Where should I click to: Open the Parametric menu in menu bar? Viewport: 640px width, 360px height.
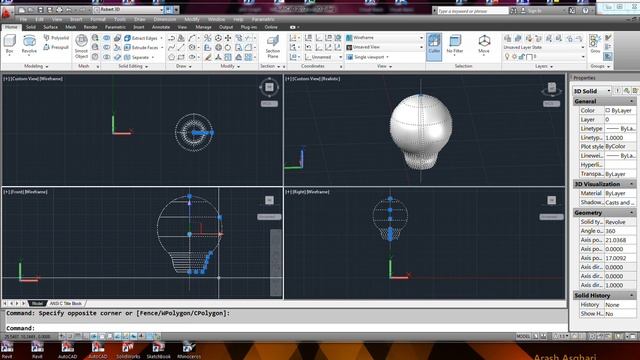pos(263,19)
